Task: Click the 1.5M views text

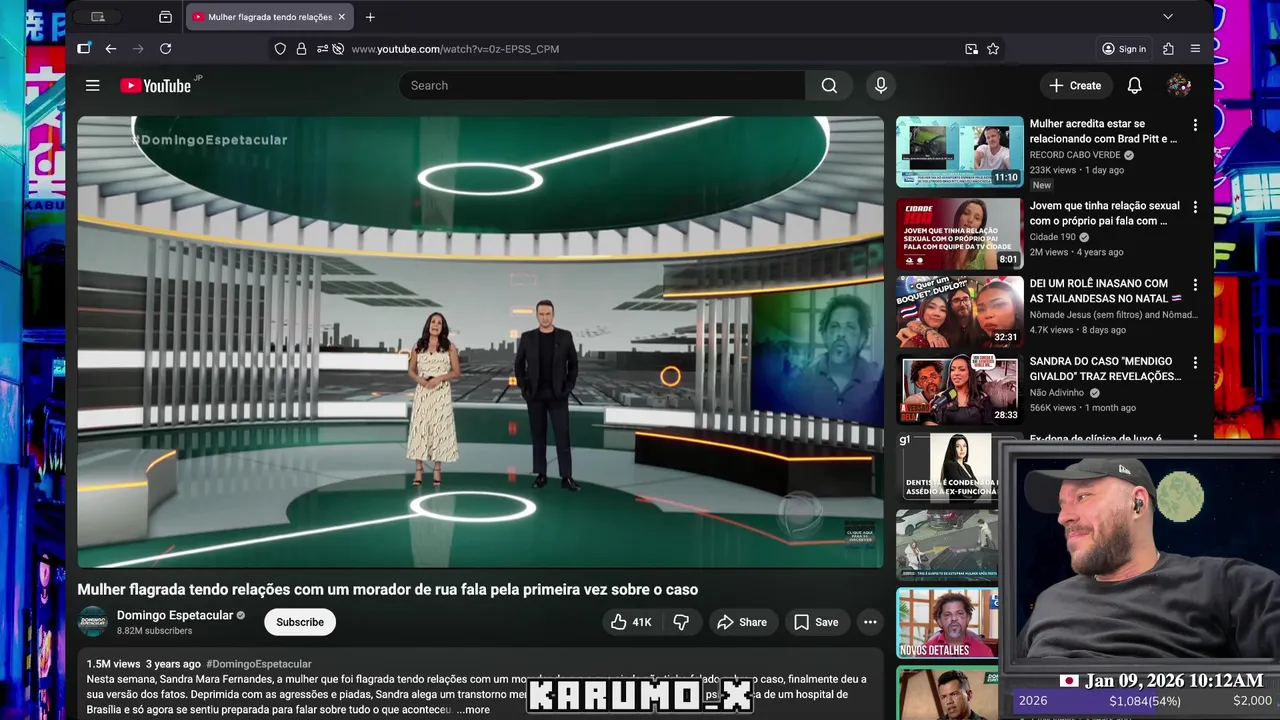Action: [113, 664]
